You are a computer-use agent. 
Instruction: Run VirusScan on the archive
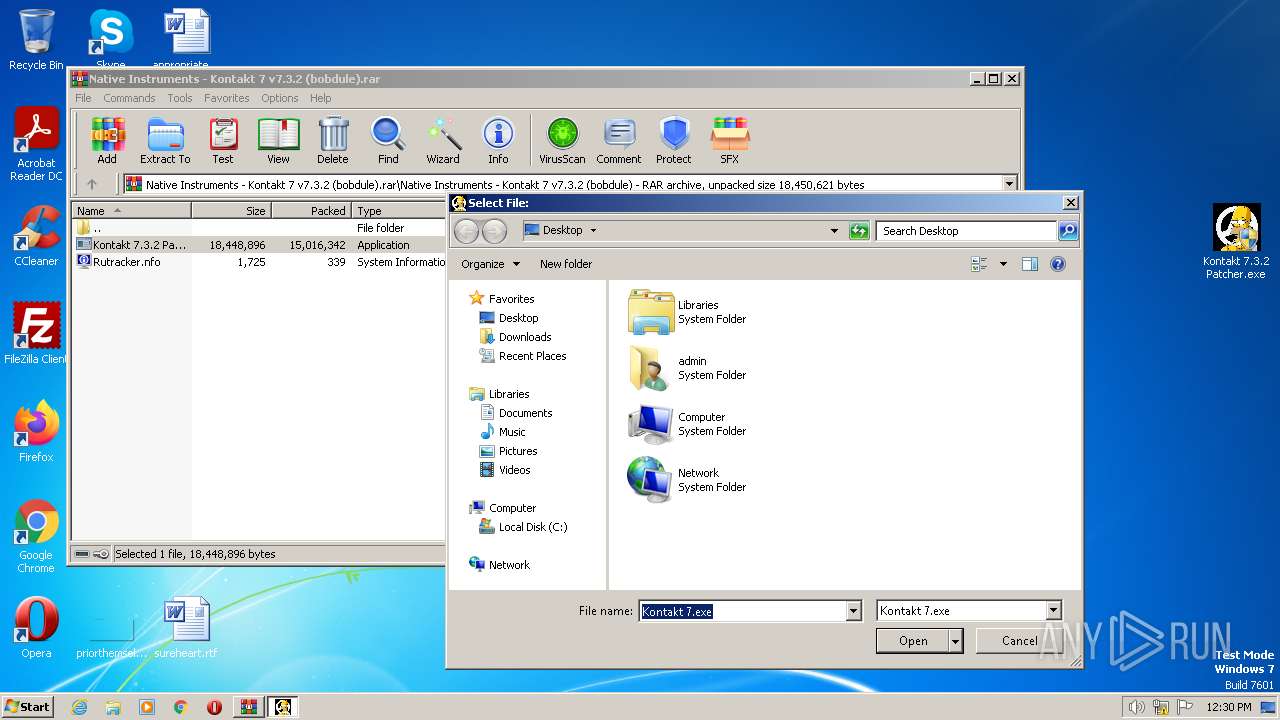[x=562, y=140]
